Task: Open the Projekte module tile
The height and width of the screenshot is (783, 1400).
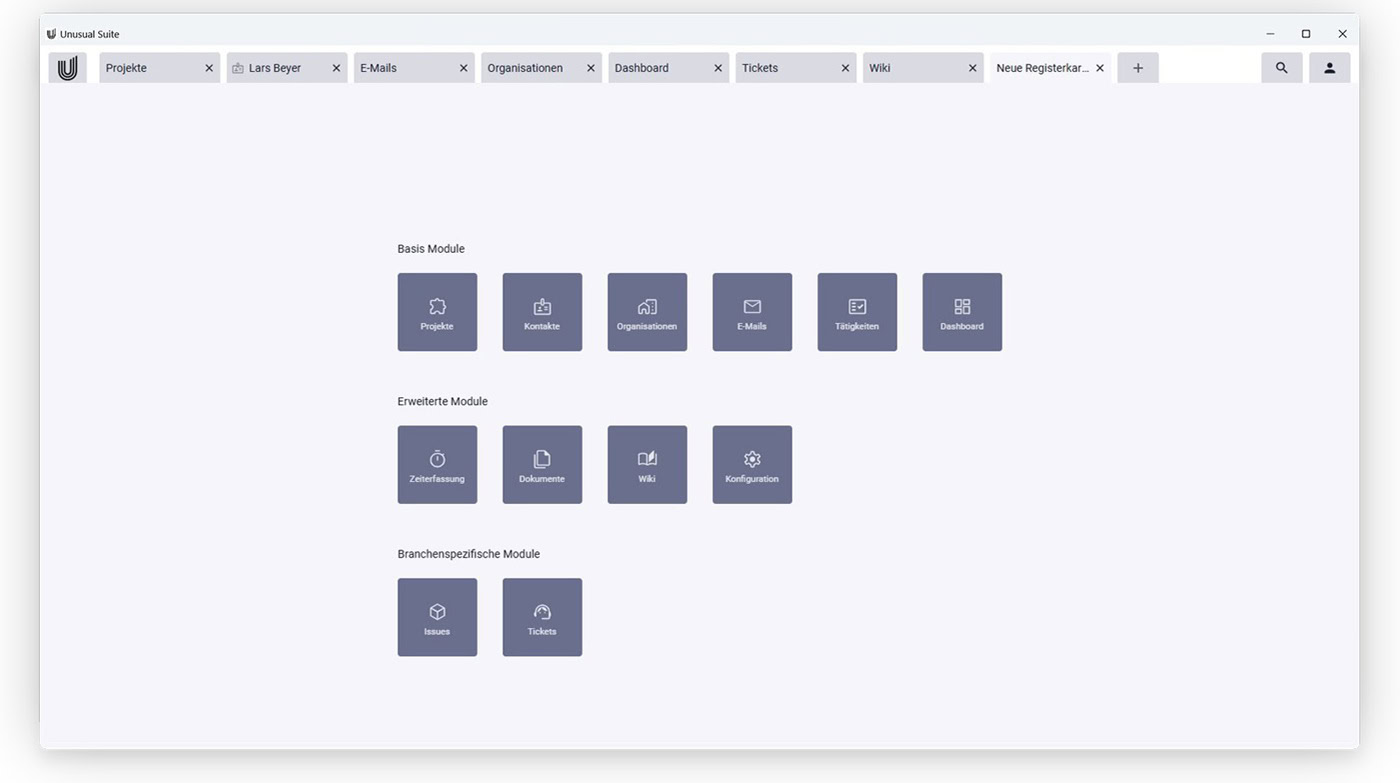Action: [x=437, y=312]
